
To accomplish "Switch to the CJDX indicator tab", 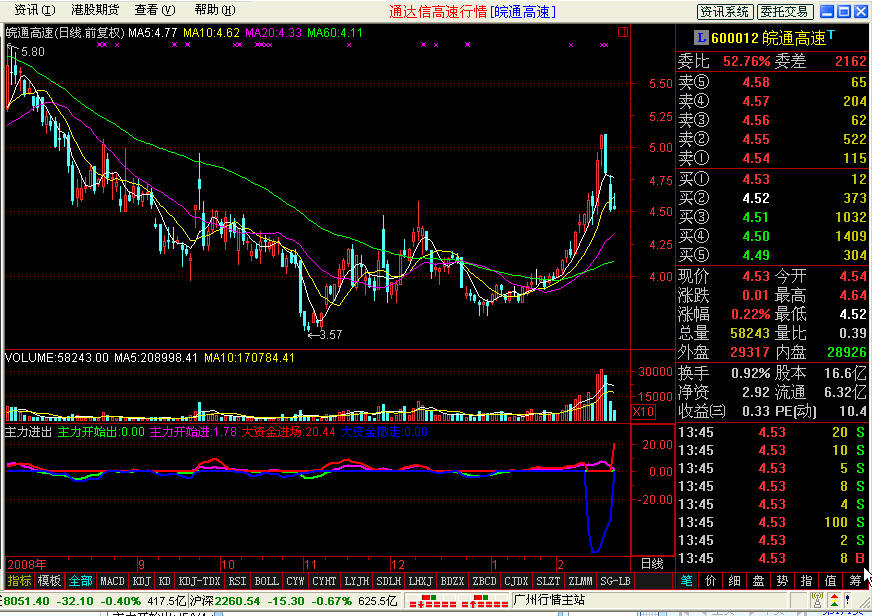I will point(516,581).
